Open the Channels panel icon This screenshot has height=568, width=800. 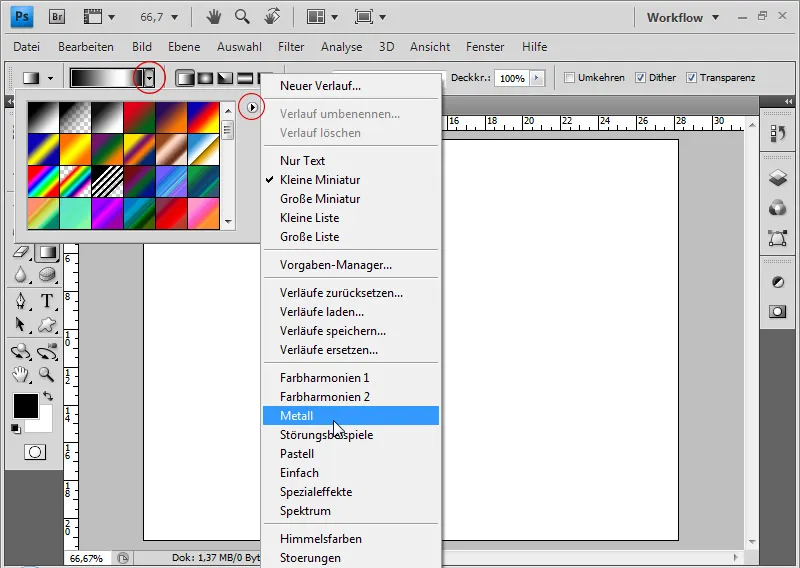coord(778,208)
